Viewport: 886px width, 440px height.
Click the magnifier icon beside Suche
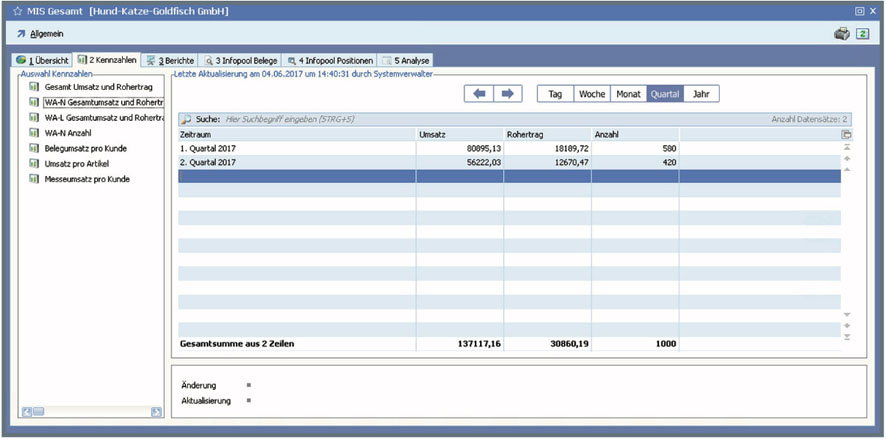pyautogui.click(x=186, y=119)
